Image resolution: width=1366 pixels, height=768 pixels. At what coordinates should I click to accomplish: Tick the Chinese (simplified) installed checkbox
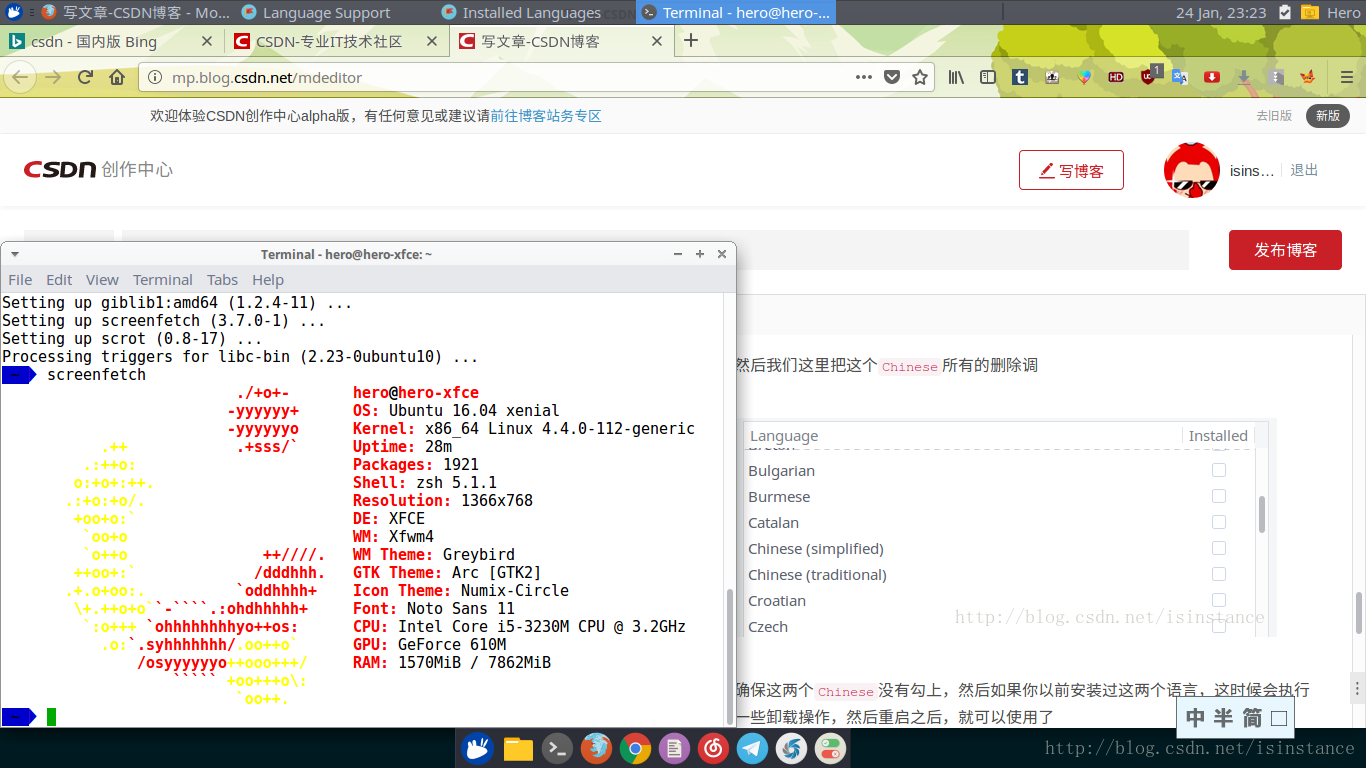[x=1219, y=548]
